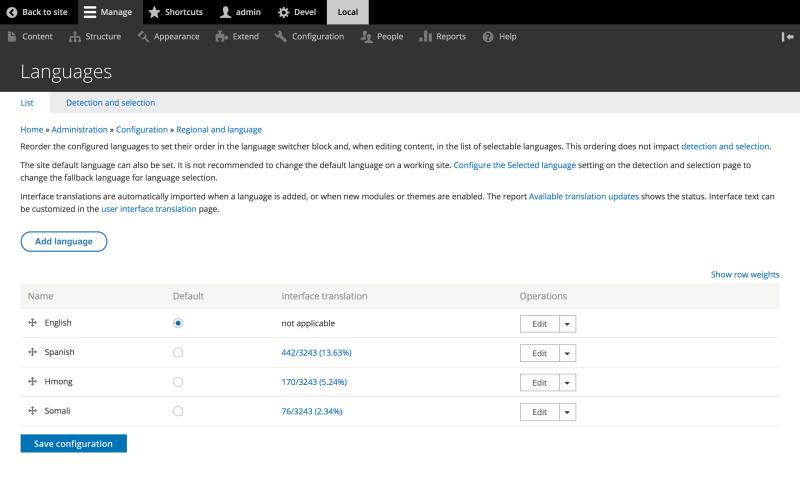Open Available translation updates link
Viewport: 800px width, 500px height.
coord(584,196)
